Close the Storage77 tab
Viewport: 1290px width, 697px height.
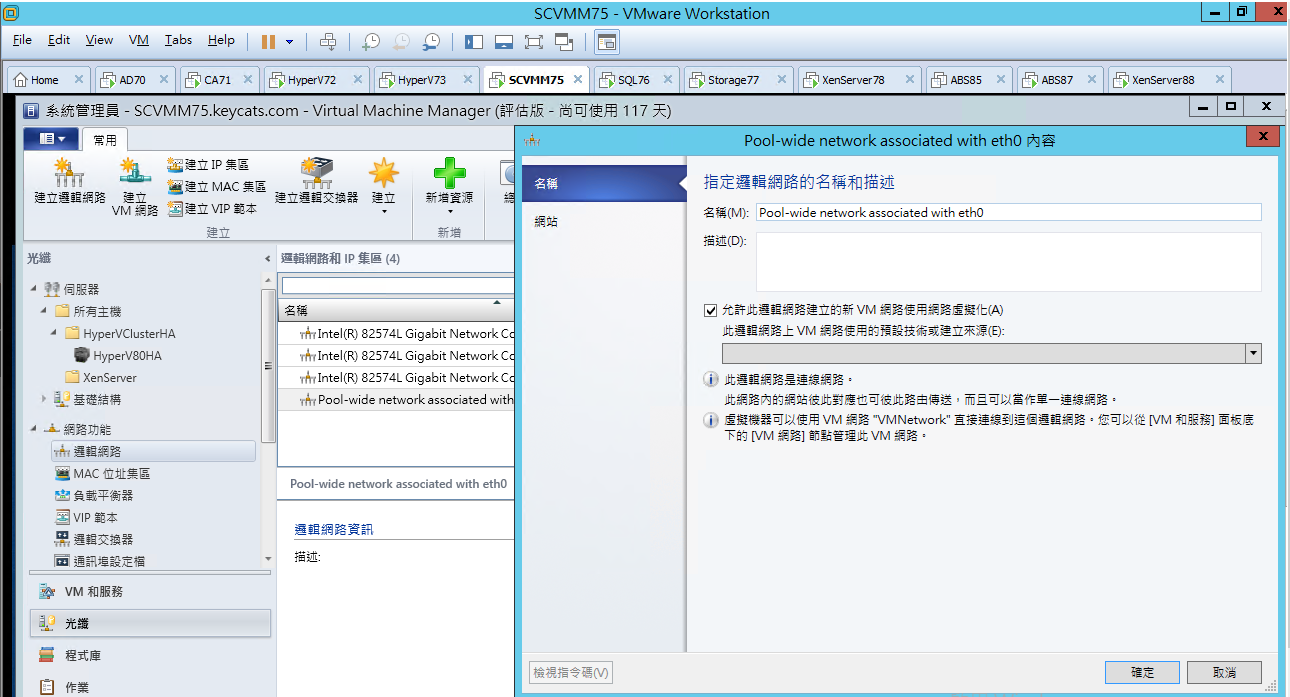[782, 80]
